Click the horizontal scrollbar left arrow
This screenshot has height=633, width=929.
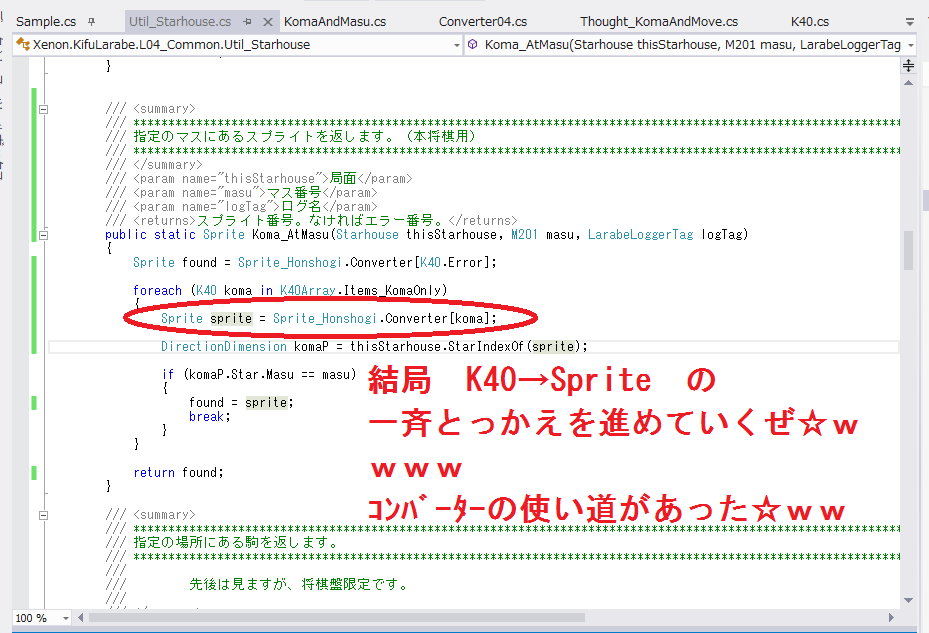point(81,618)
